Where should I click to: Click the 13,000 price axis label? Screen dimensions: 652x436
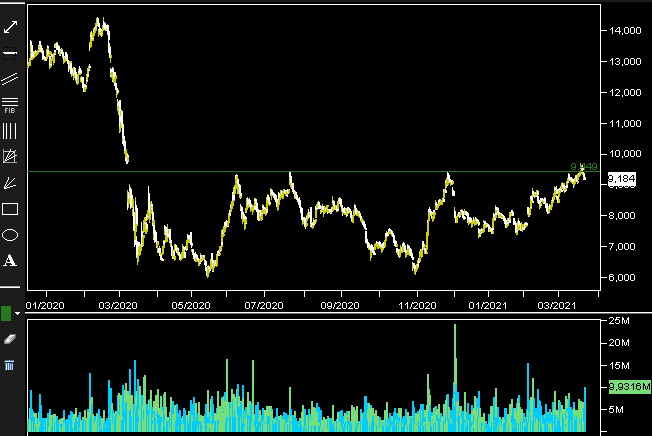[x=625, y=62]
